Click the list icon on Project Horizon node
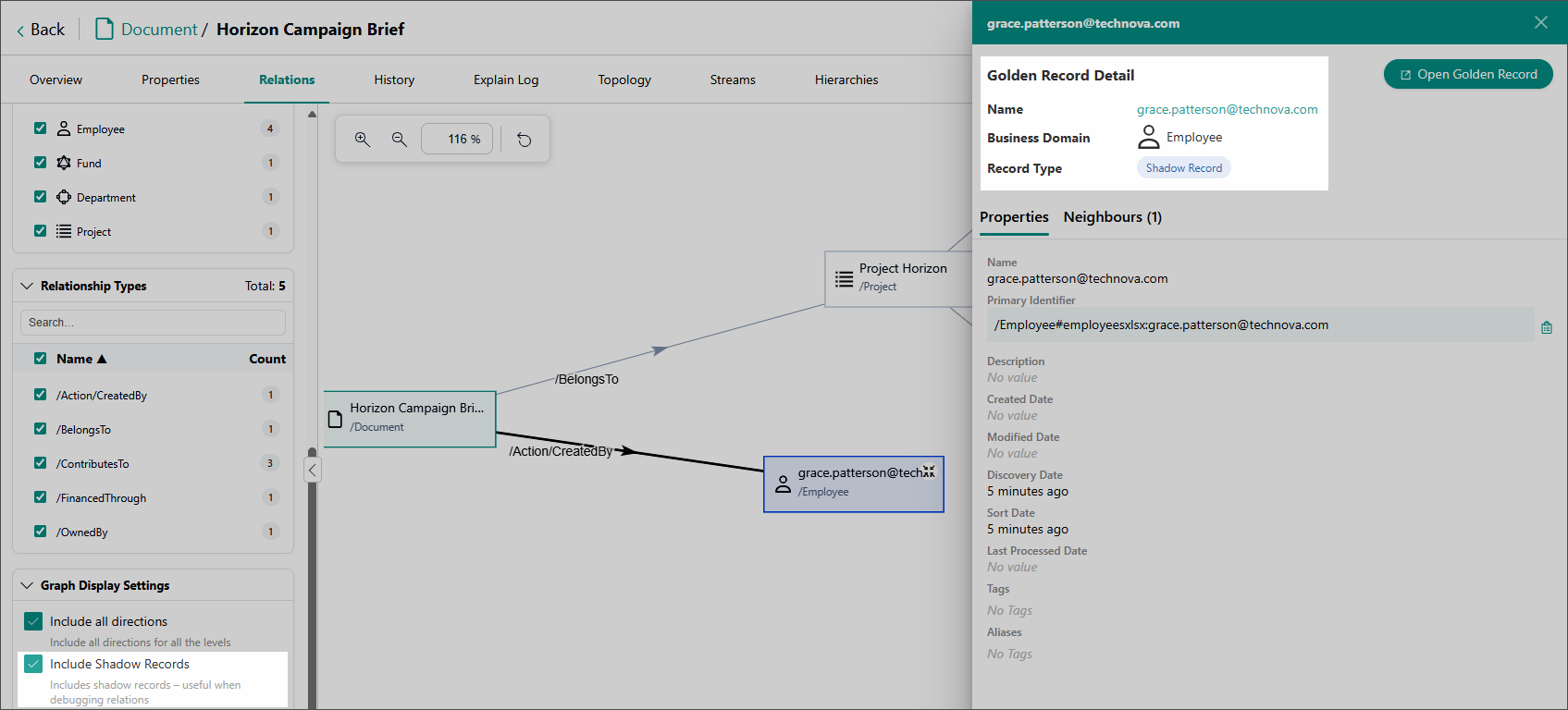1568x710 pixels. click(844, 278)
